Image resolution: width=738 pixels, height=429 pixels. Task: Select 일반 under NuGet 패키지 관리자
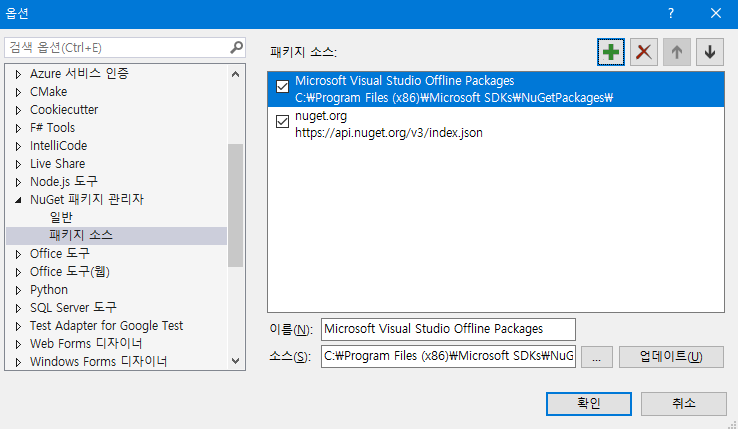[61, 218]
